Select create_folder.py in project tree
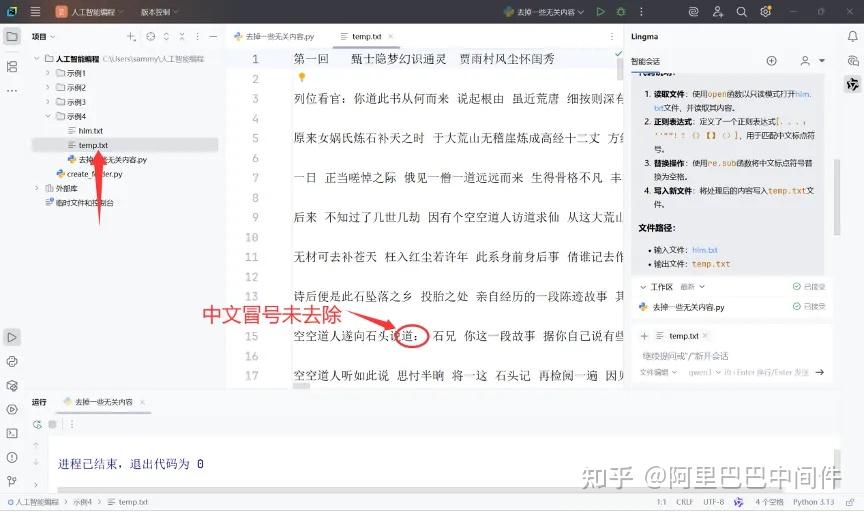Screen dimensions: 864x512 89,174
